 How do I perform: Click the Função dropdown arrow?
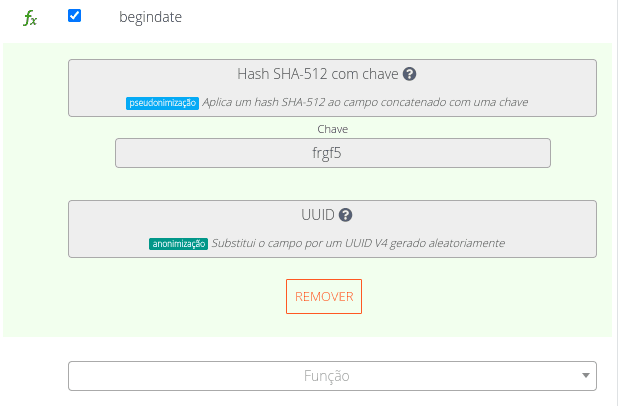(585, 376)
